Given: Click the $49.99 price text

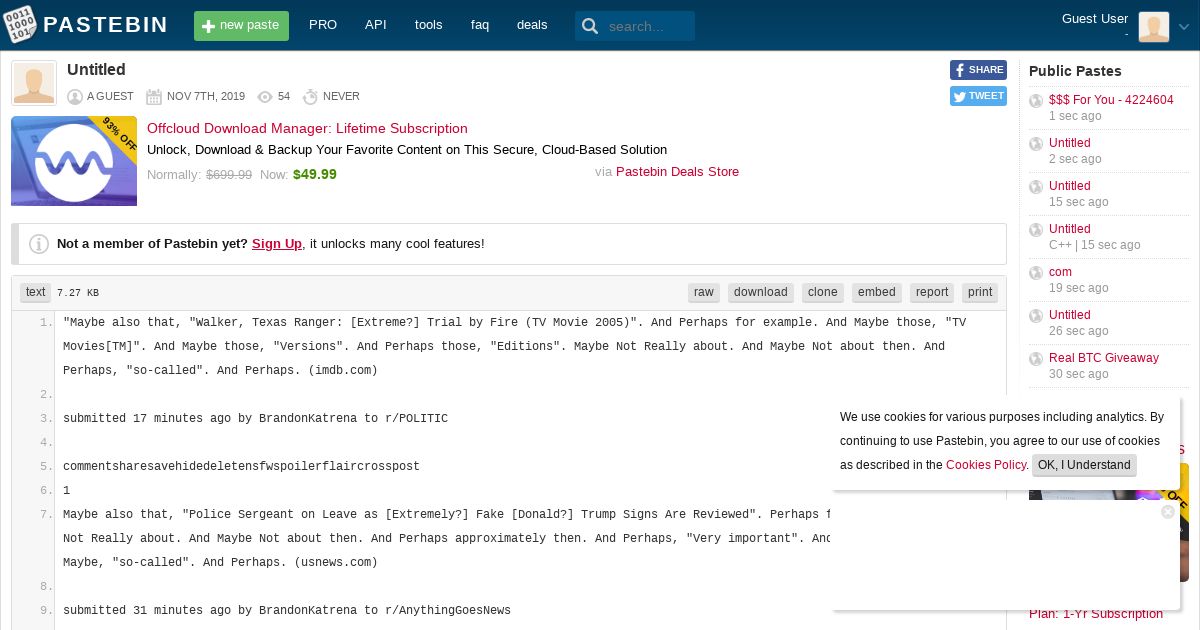Looking at the screenshot, I should coord(315,174).
